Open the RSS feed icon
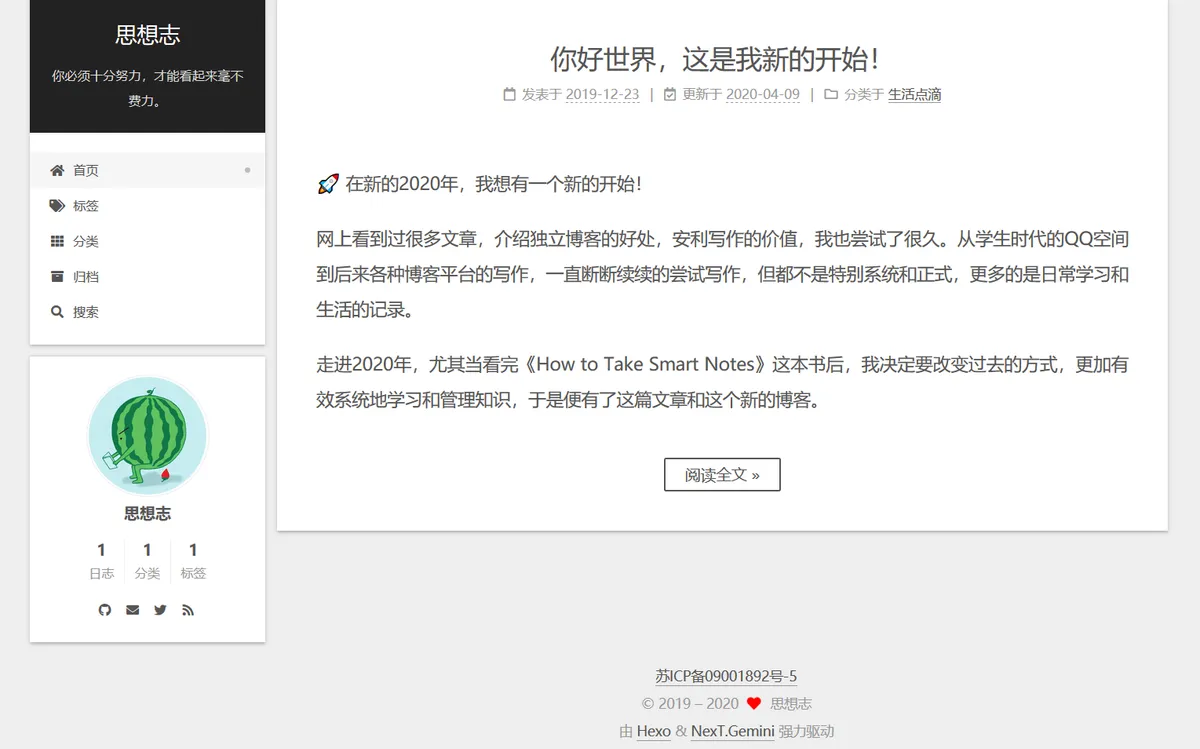Viewport: 1200px width, 749px height. [188, 610]
